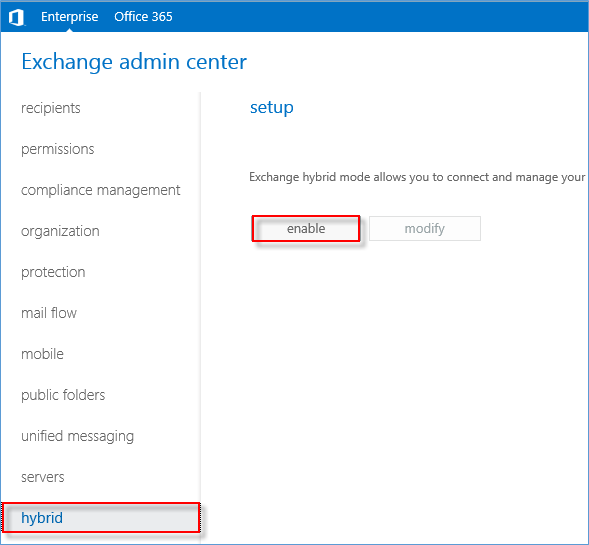Click the Exchange hybrid mode description text

pyautogui.click(x=417, y=177)
